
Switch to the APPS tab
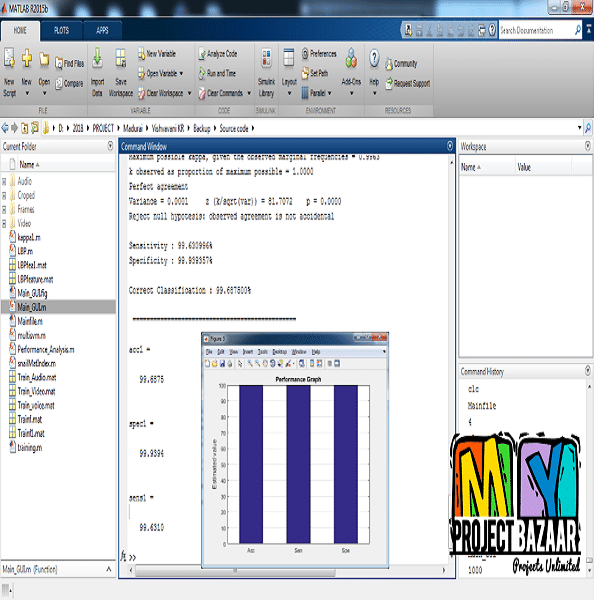pos(103,31)
